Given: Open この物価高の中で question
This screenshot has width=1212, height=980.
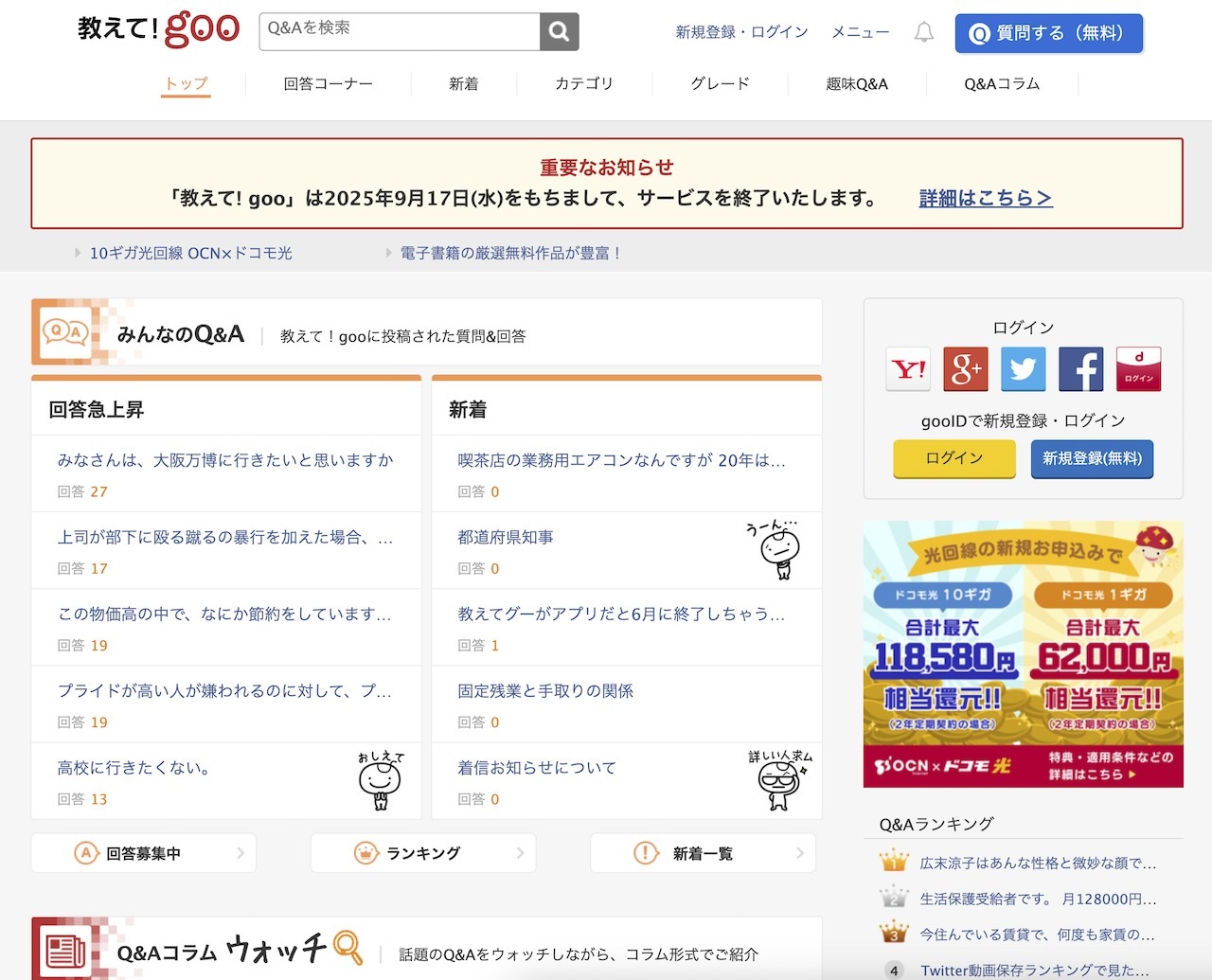Looking at the screenshot, I should pos(225,614).
